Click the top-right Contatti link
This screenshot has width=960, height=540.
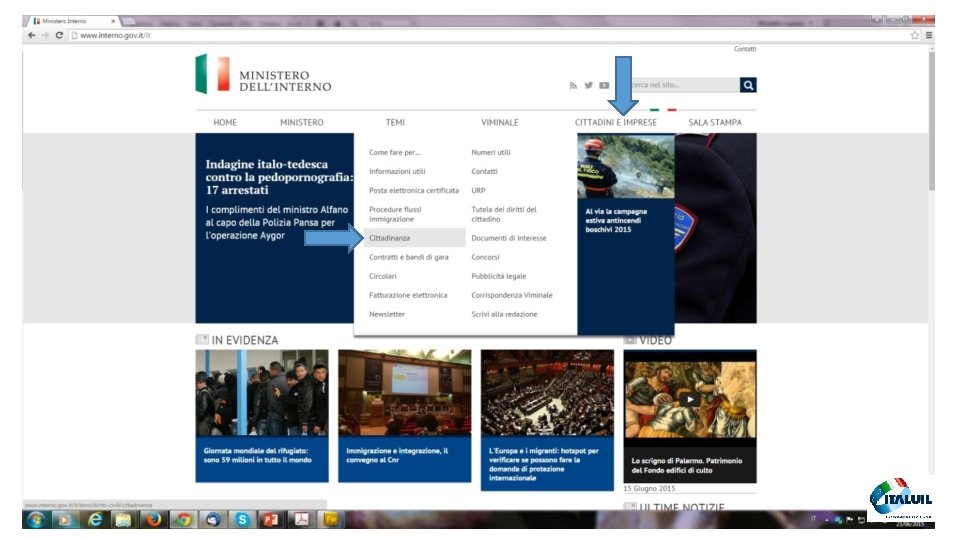tap(745, 49)
